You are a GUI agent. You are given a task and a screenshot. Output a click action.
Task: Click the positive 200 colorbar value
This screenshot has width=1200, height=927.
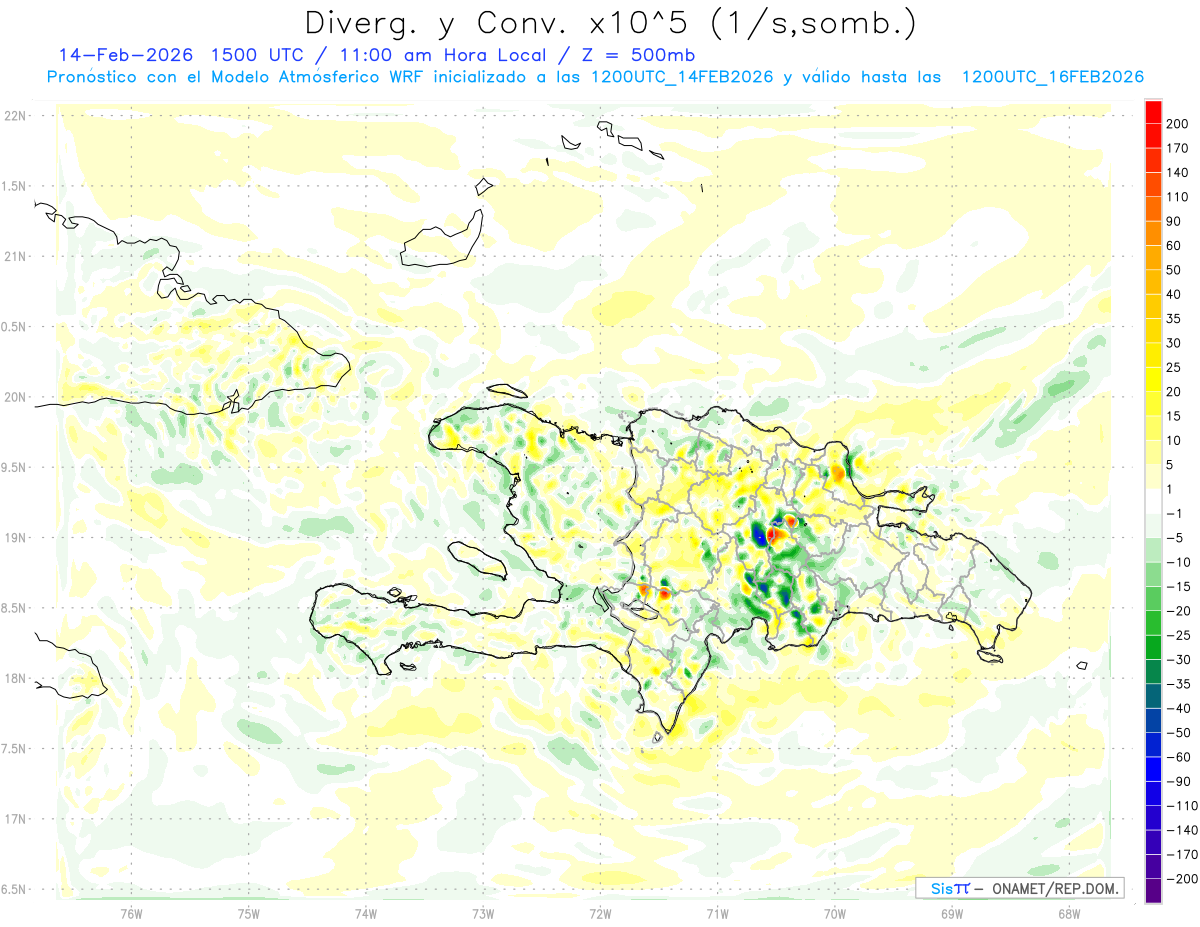pos(1176,123)
